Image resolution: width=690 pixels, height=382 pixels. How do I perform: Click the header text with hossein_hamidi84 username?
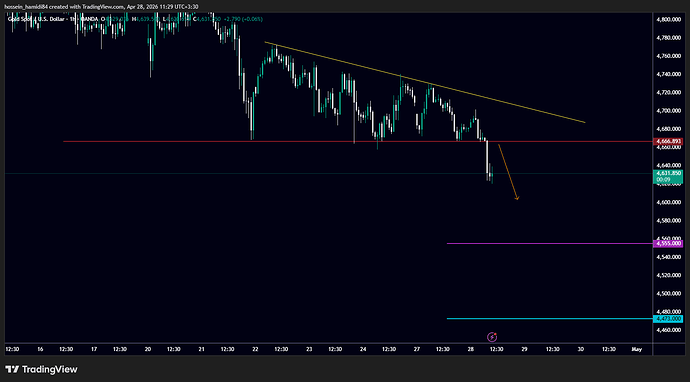click(101, 7)
